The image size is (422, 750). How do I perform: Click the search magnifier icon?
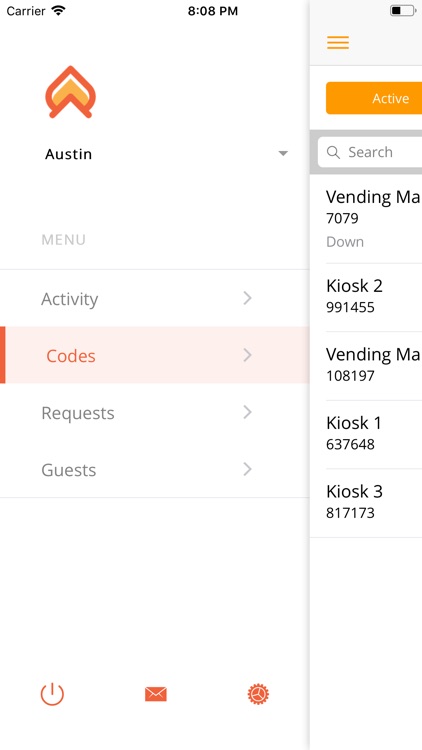(333, 153)
